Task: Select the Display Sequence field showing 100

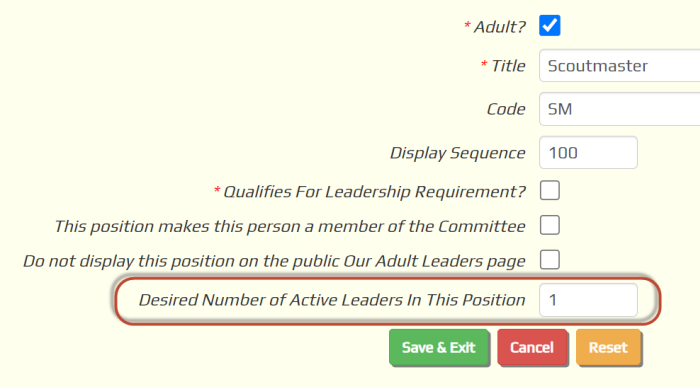Action: click(x=588, y=153)
